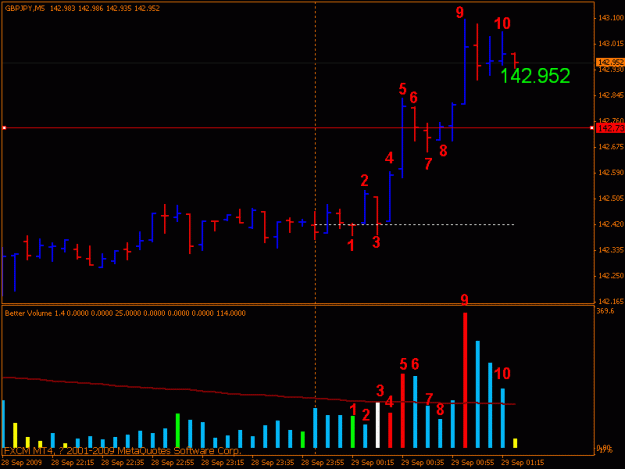Click the 142.250 price axis label

pyautogui.click(x=611, y=276)
